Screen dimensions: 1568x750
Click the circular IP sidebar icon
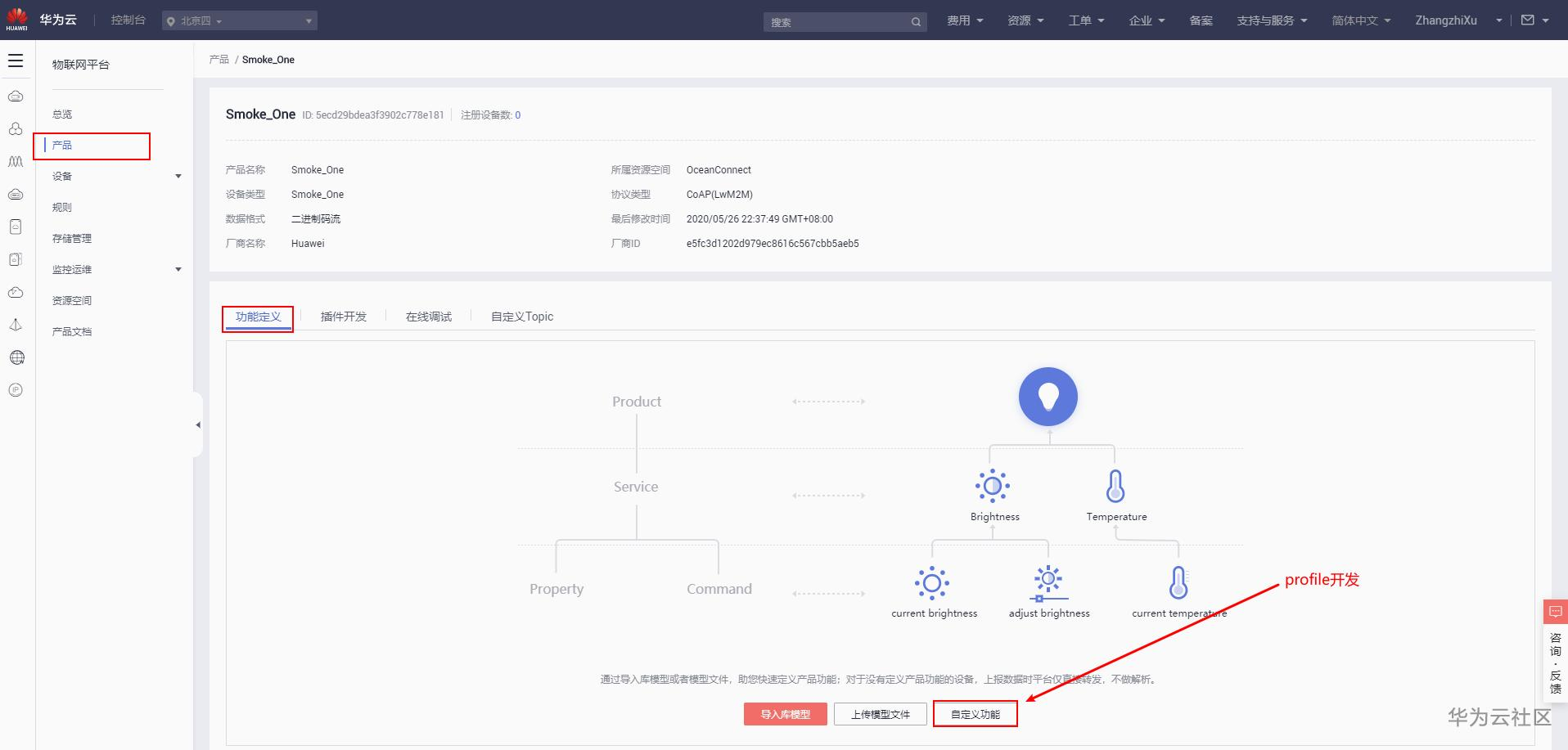[16, 390]
